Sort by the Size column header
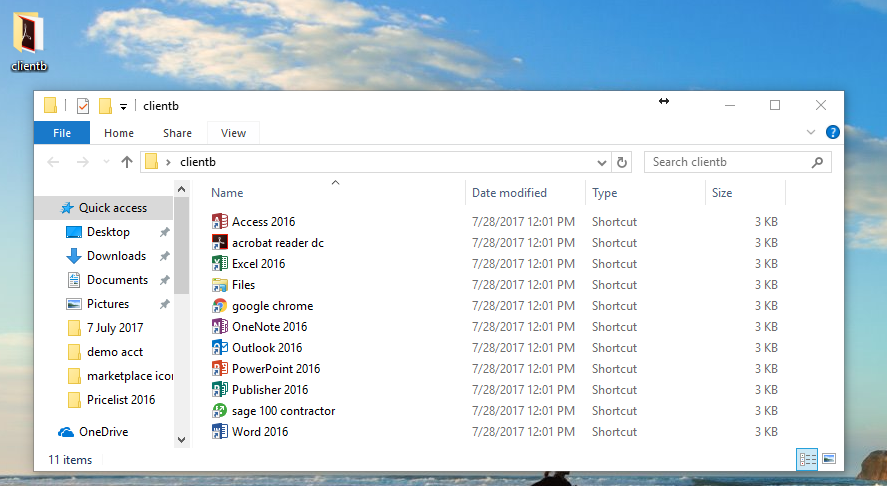The width and height of the screenshot is (887, 486). pyautogui.click(x=746, y=193)
